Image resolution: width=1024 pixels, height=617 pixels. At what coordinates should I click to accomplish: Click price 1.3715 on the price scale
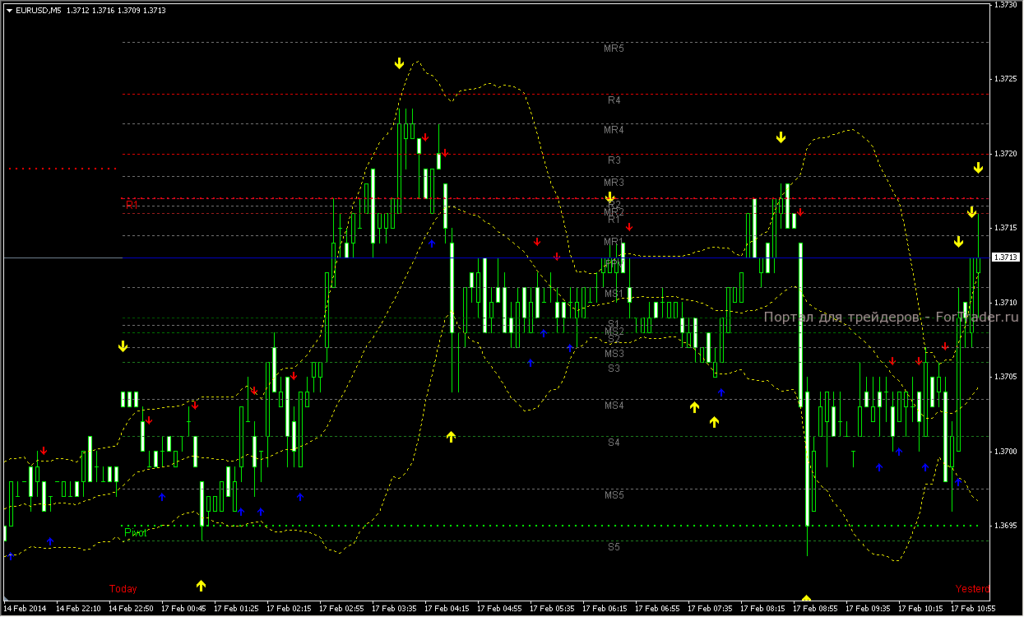(1006, 228)
